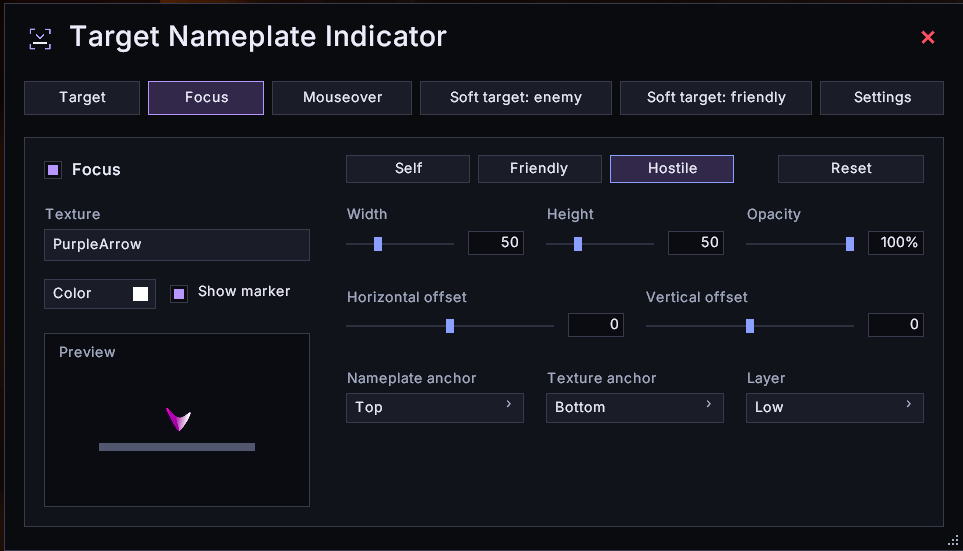The image size is (963, 551).
Task: Select the Self unit type button
Action: (408, 169)
